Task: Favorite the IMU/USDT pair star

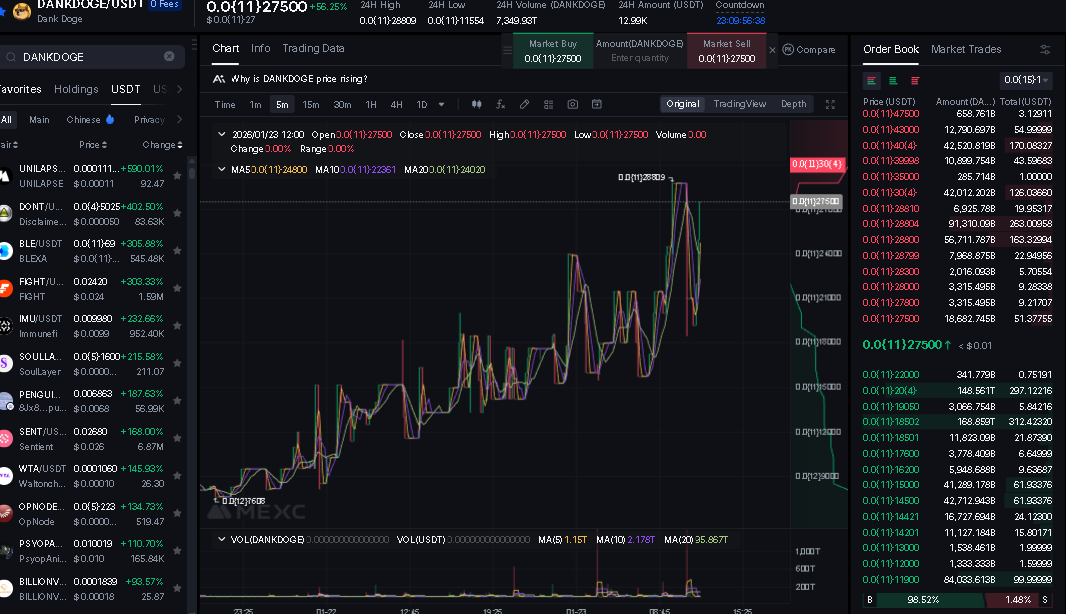Action: coord(177,326)
